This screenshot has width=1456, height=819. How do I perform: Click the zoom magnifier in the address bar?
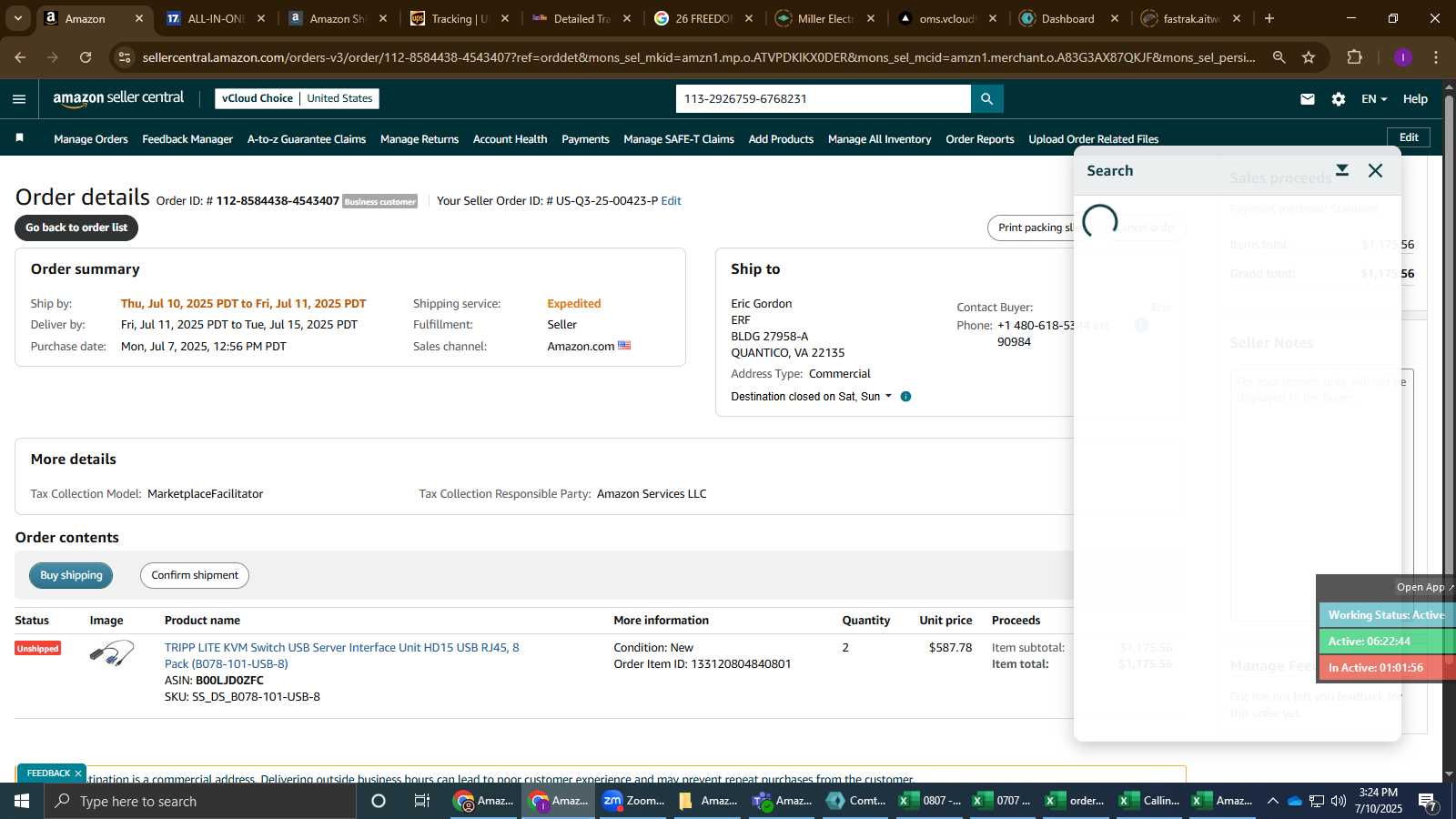(x=1279, y=57)
